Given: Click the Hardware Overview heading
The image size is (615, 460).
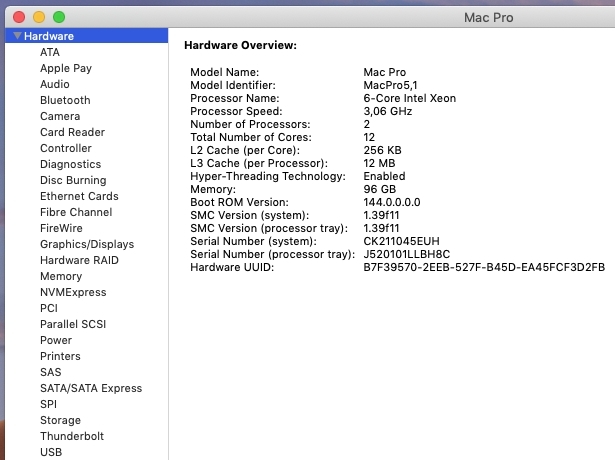Looking at the screenshot, I should pos(240,45).
